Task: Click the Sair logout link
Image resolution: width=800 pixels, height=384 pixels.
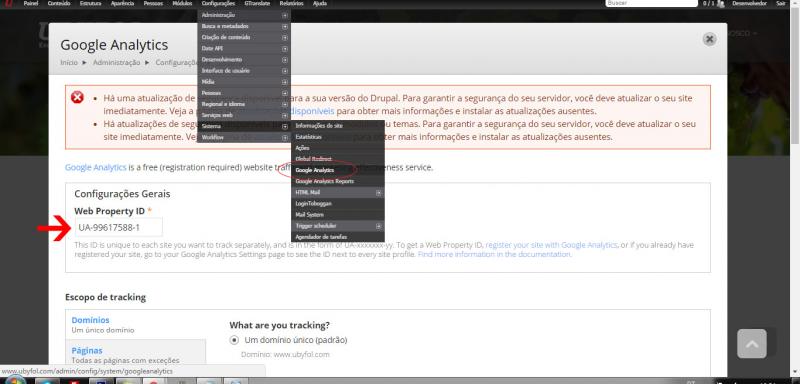Action: click(781, 4)
